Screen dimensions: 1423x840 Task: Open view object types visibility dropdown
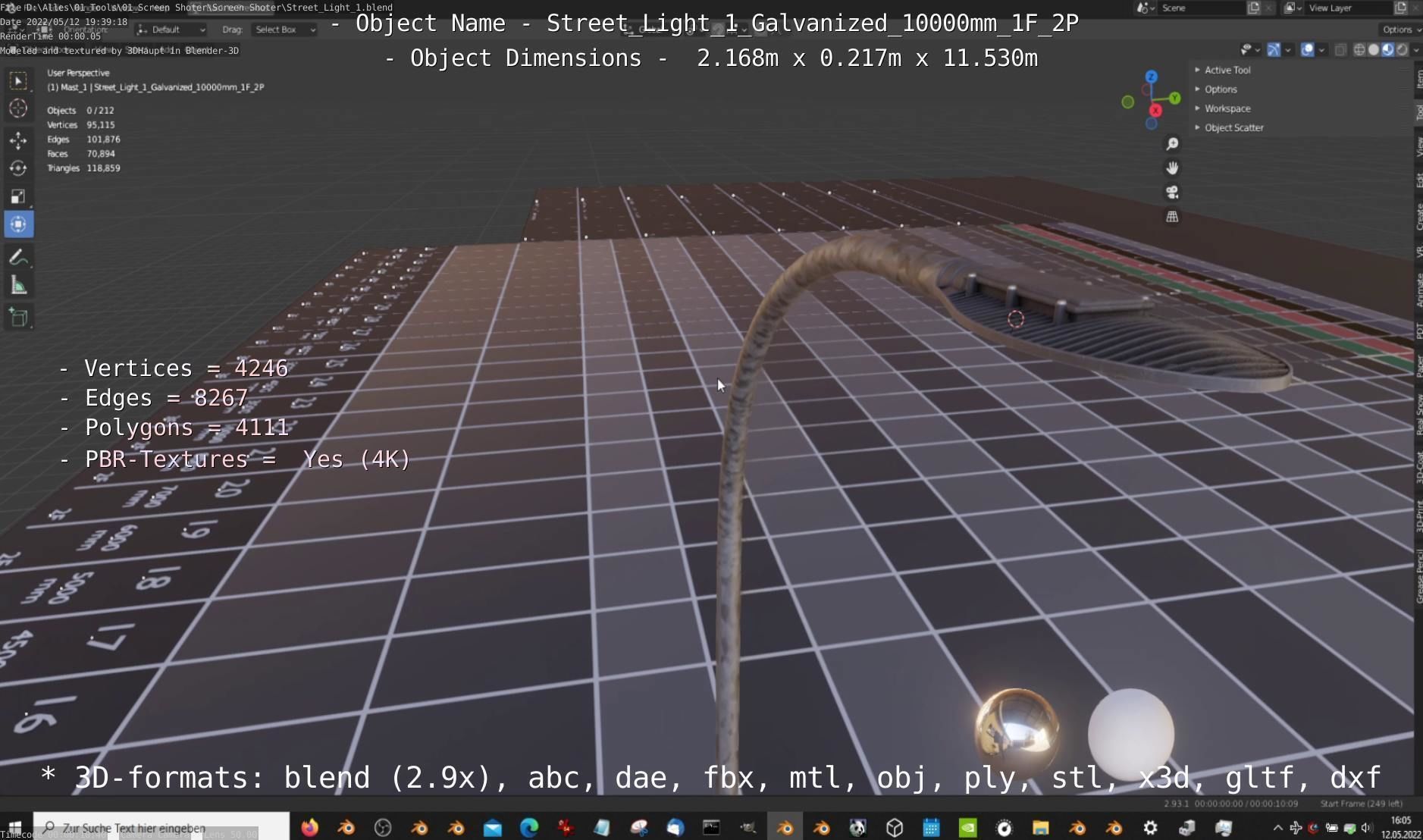pyautogui.click(x=1250, y=49)
